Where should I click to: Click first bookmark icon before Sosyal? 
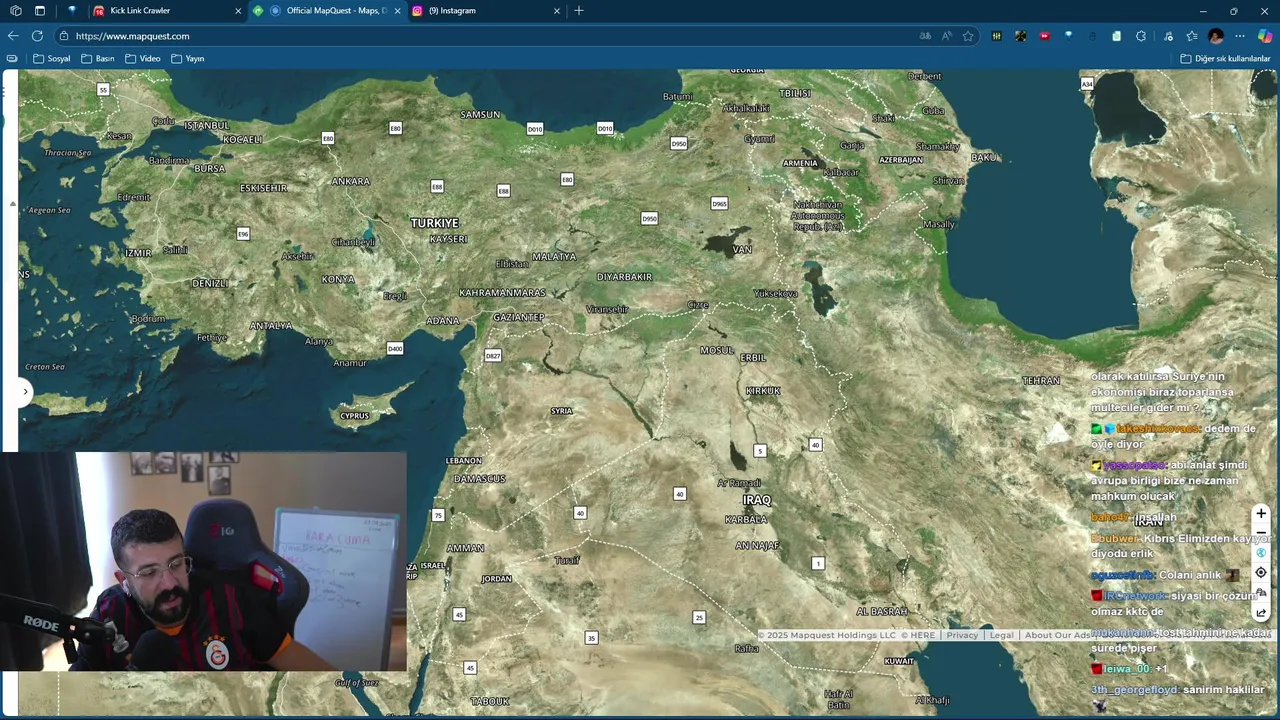pos(12,58)
